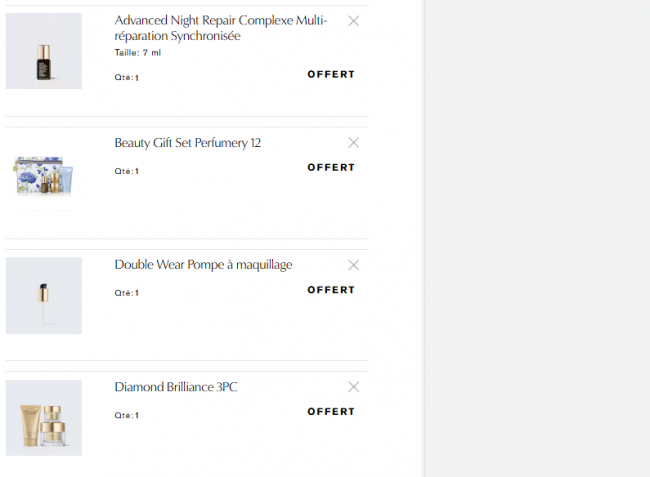This screenshot has height=477, width=650.
Task: Remove Advanced Night Repair from cart
Action: [x=353, y=21]
